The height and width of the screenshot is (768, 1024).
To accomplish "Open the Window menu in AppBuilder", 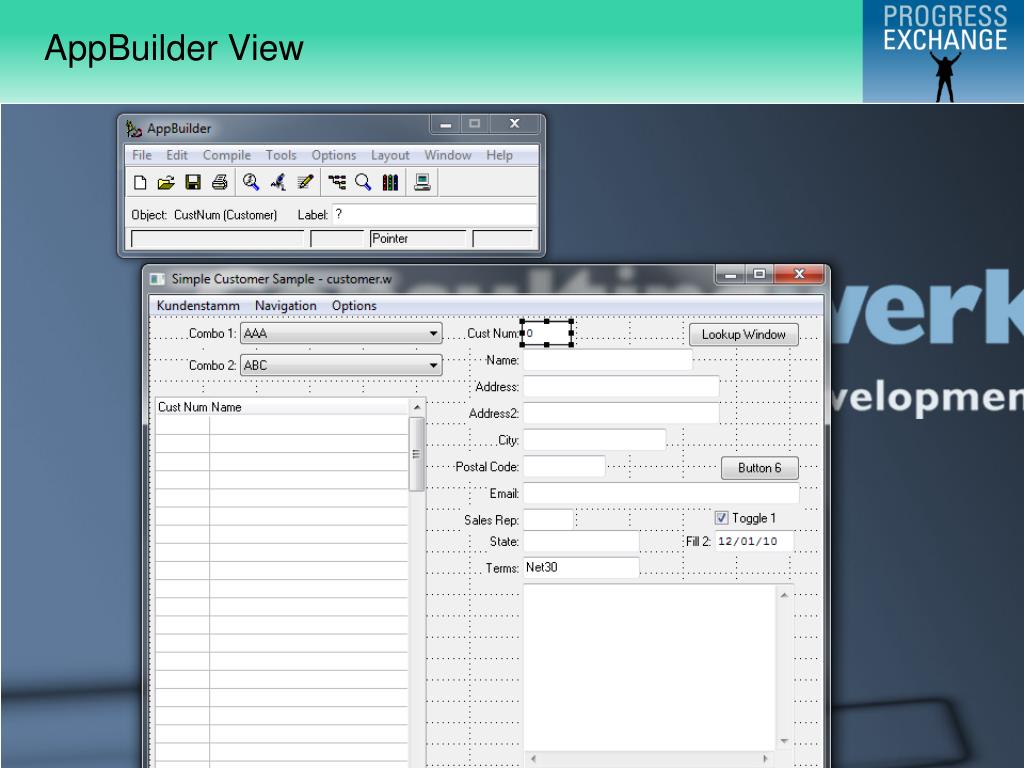I will pyautogui.click(x=448, y=155).
